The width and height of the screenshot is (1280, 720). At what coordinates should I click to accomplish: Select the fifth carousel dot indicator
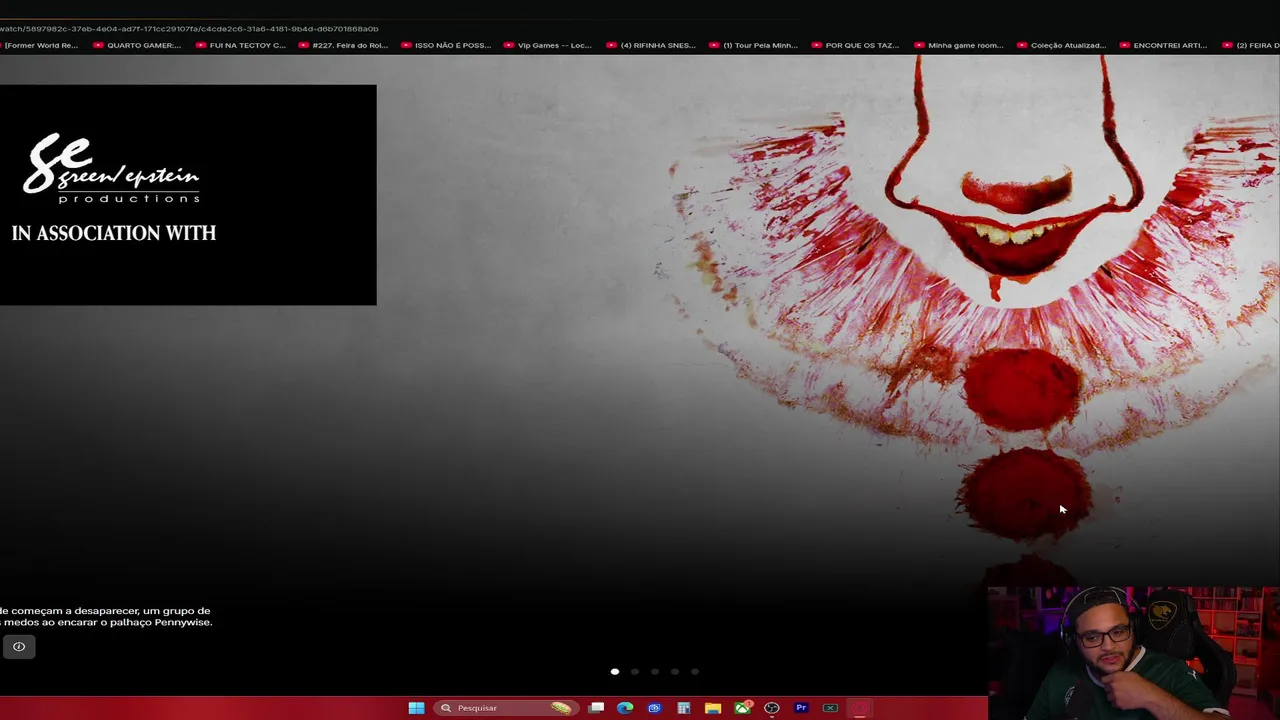(695, 672)
